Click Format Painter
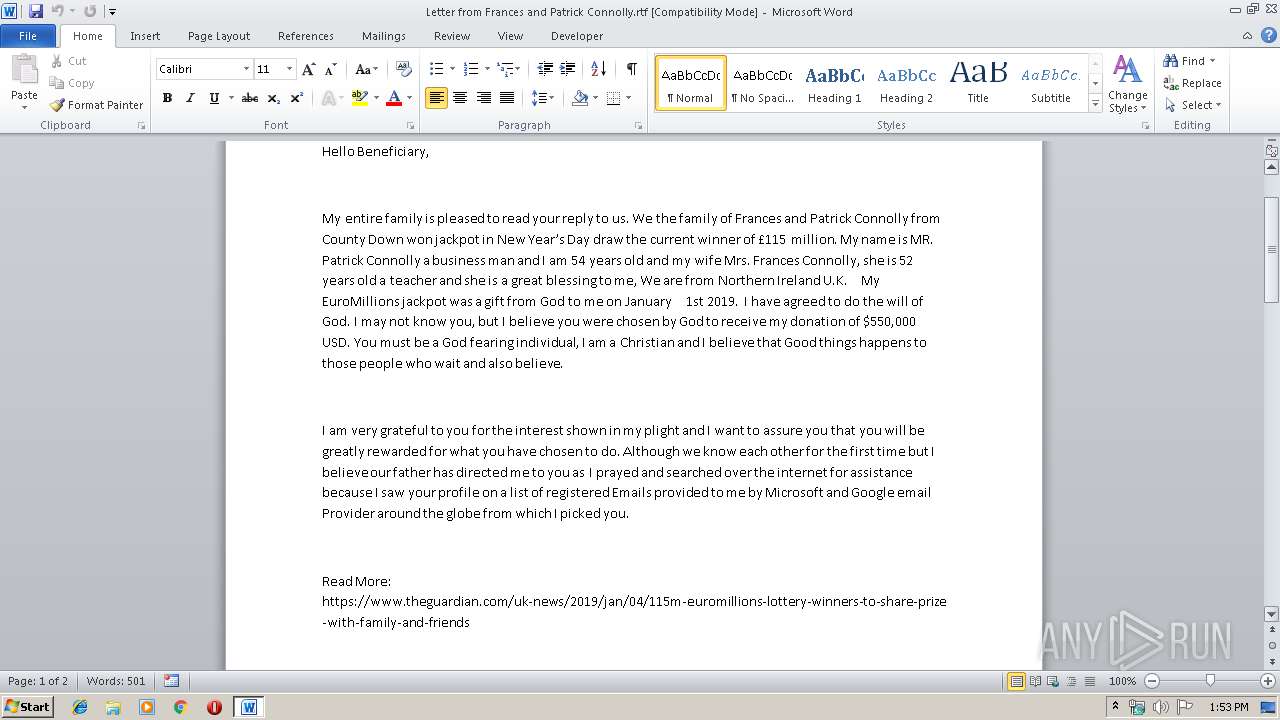The width and height of the screenshot is (1280, 720). (x=96, y=105)
